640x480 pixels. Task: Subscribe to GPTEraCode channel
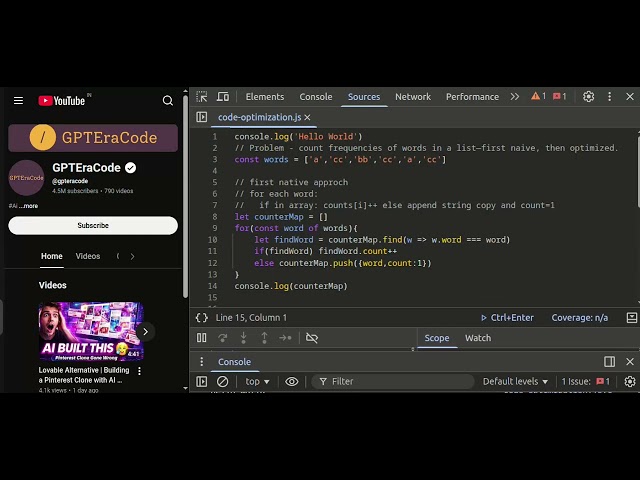point(93,225)
